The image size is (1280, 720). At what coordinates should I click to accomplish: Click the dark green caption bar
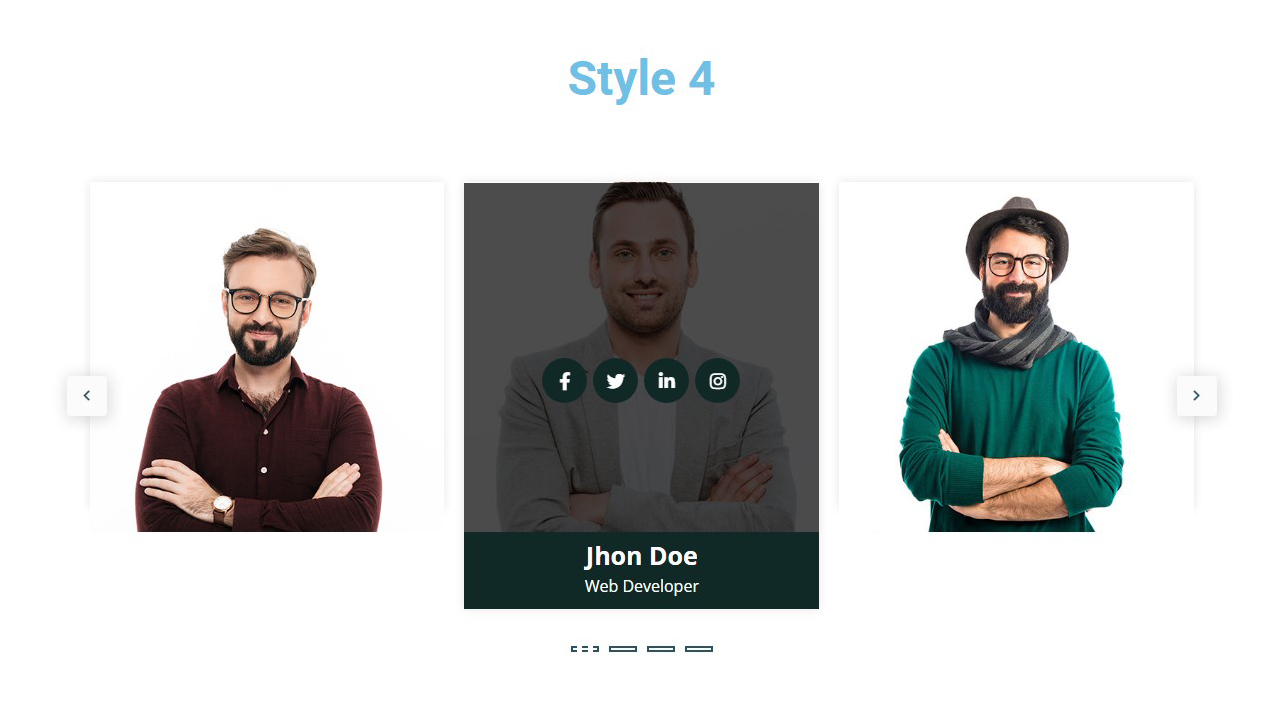(641, 570)
